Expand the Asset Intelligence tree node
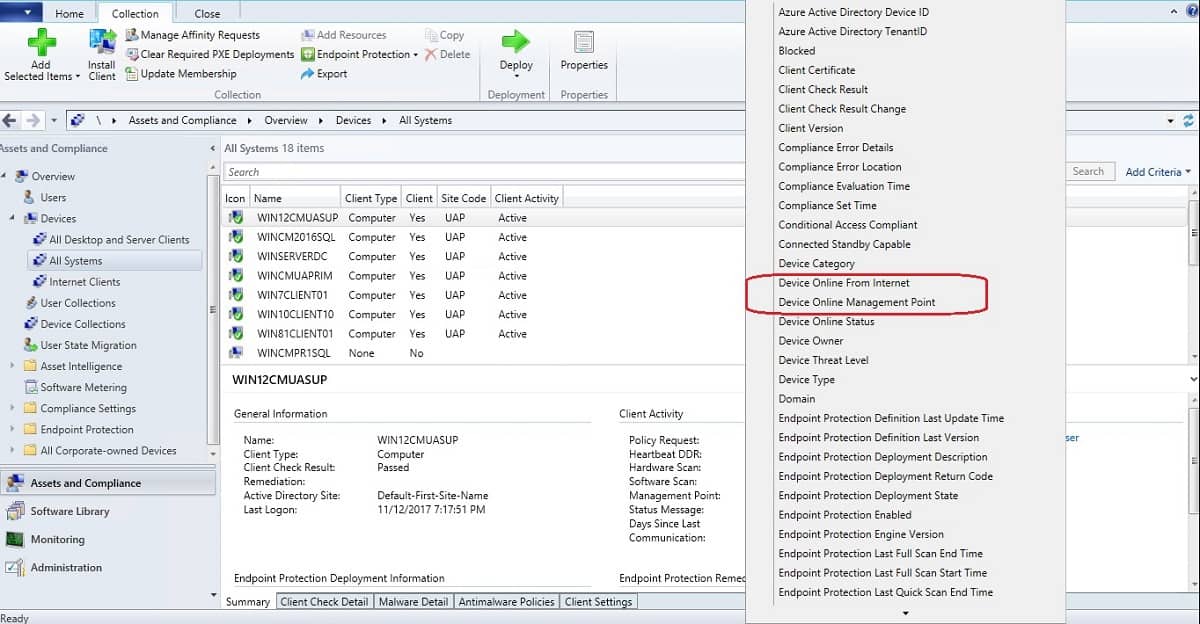The width and height of the screenshot is (1200, 624). [x=13, y=366]
